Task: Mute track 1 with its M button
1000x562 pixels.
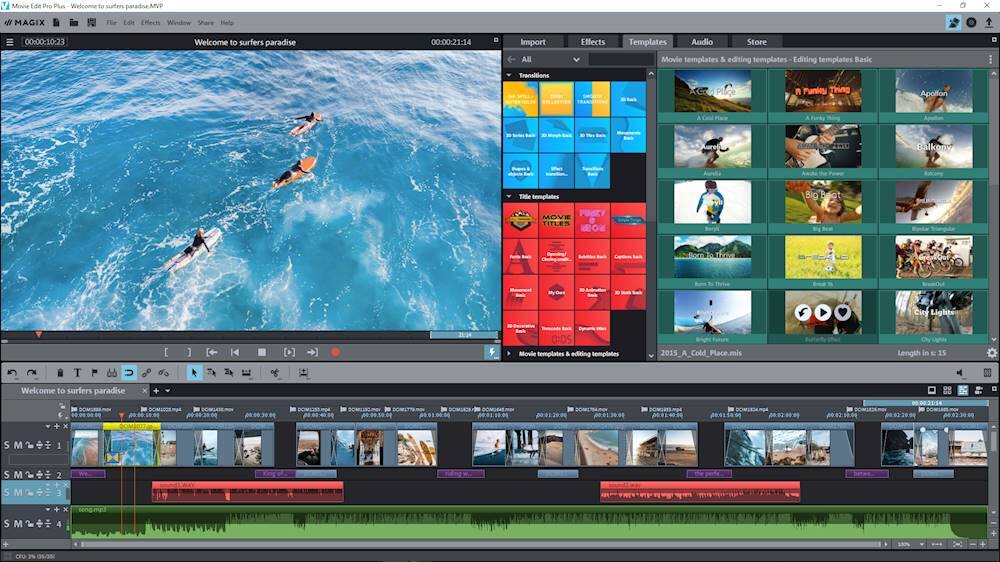Action: click(18, 445)
